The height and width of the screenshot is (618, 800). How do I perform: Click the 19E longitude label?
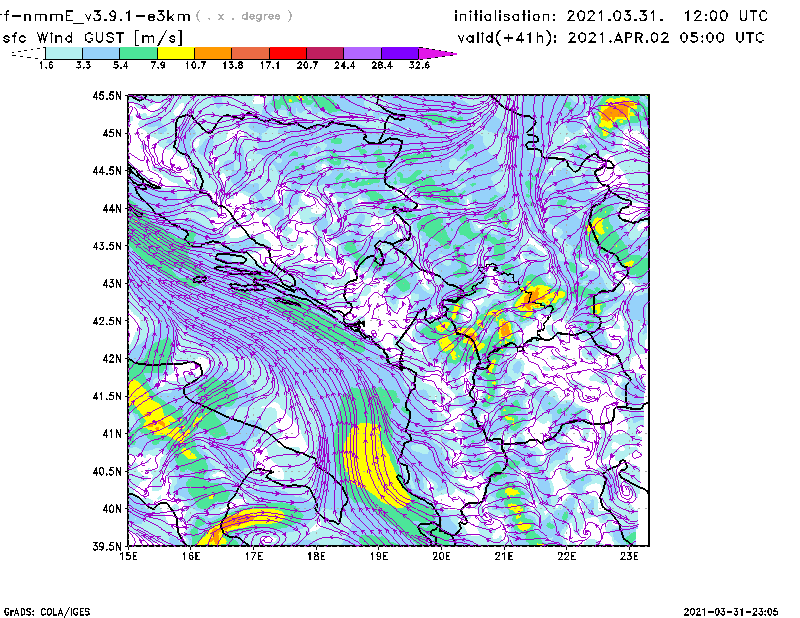(x=379, y=556)
